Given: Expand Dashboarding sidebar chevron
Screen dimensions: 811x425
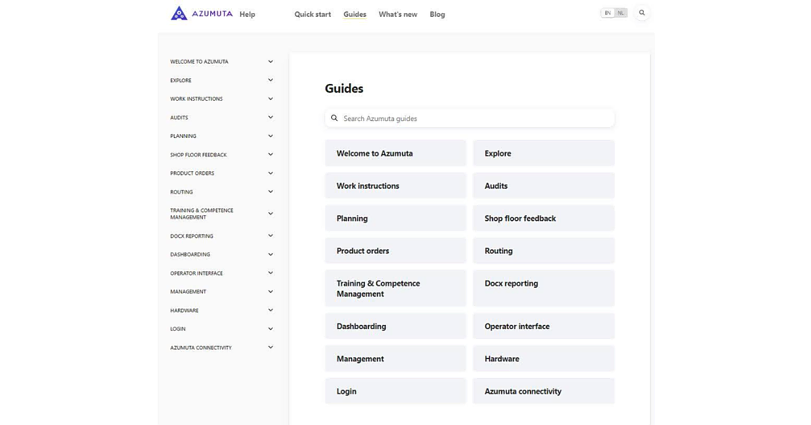Looking at the screenshot, I should click(x=271, y=254).
